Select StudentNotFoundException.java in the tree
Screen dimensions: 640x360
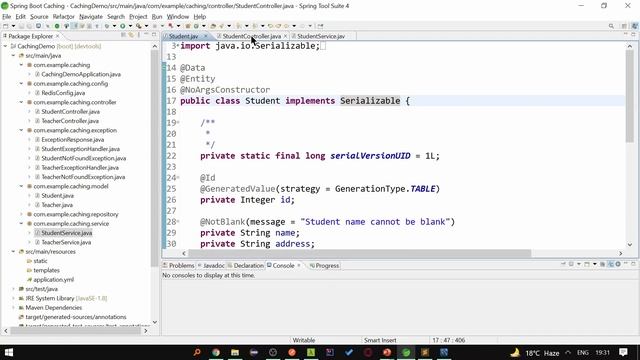[83, 158]
